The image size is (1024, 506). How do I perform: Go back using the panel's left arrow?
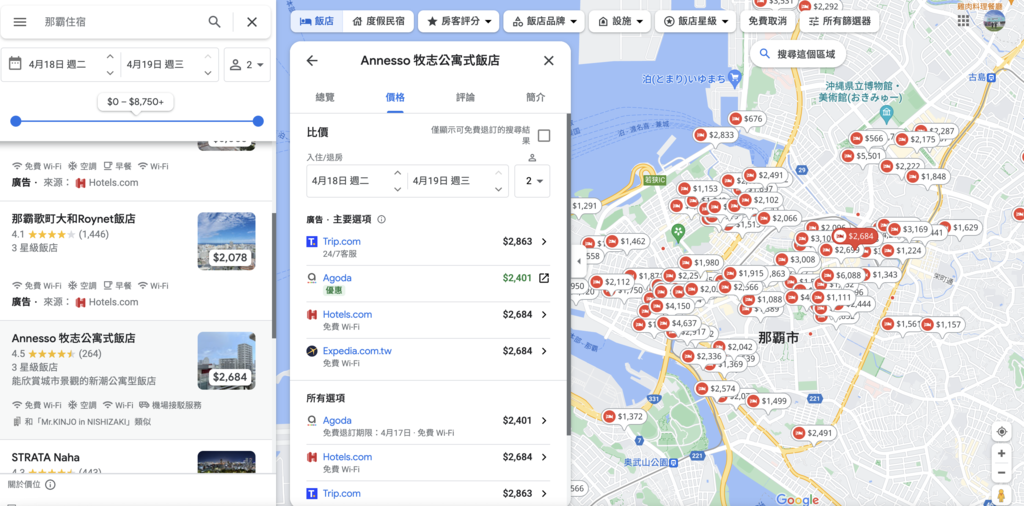pyautogui.click(x=312, y=61)
